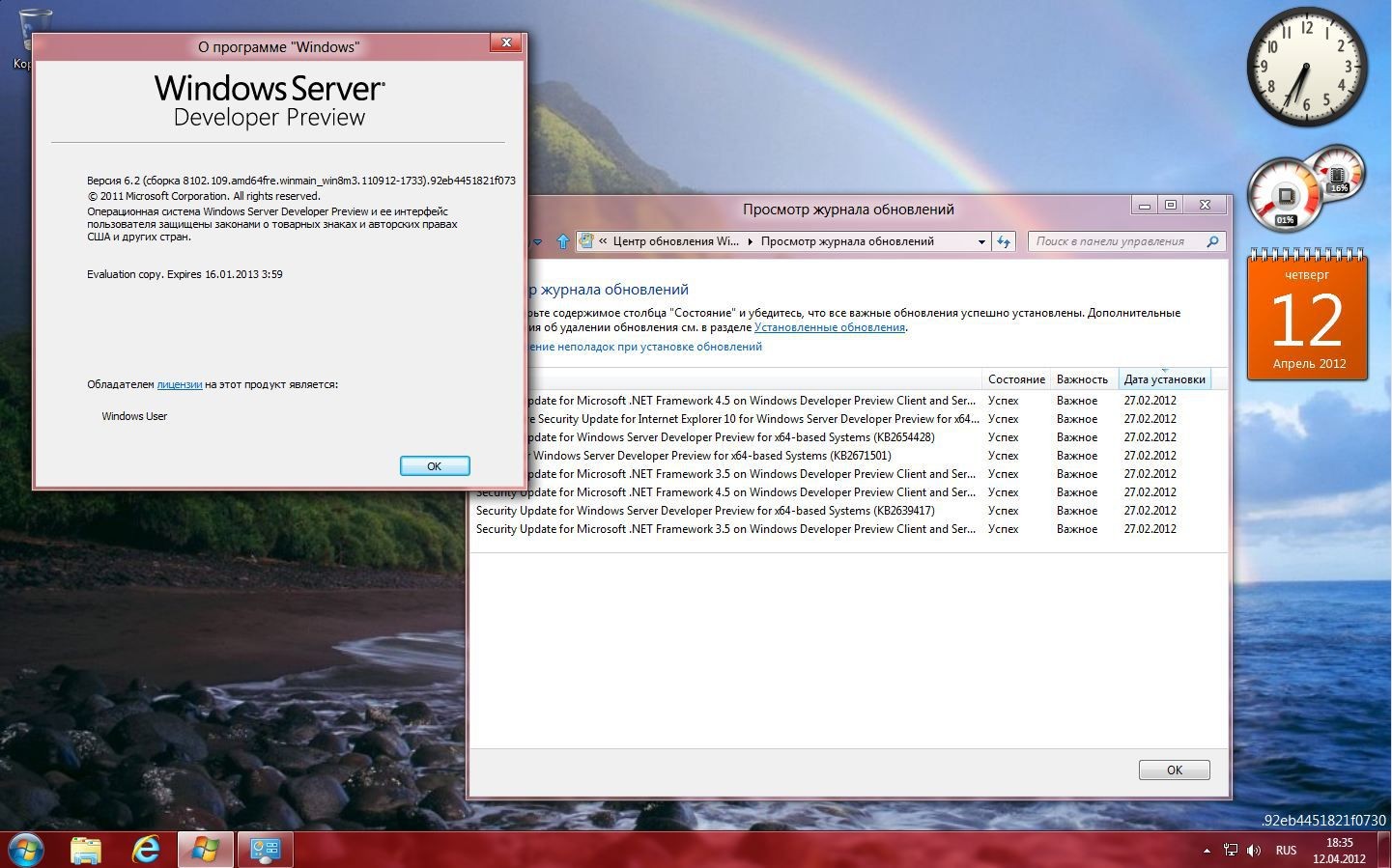Image resolution: width=1392 pixels, height=868 pixels.
Task: Select the KB2654428 update row
Action: pos(848,437)
